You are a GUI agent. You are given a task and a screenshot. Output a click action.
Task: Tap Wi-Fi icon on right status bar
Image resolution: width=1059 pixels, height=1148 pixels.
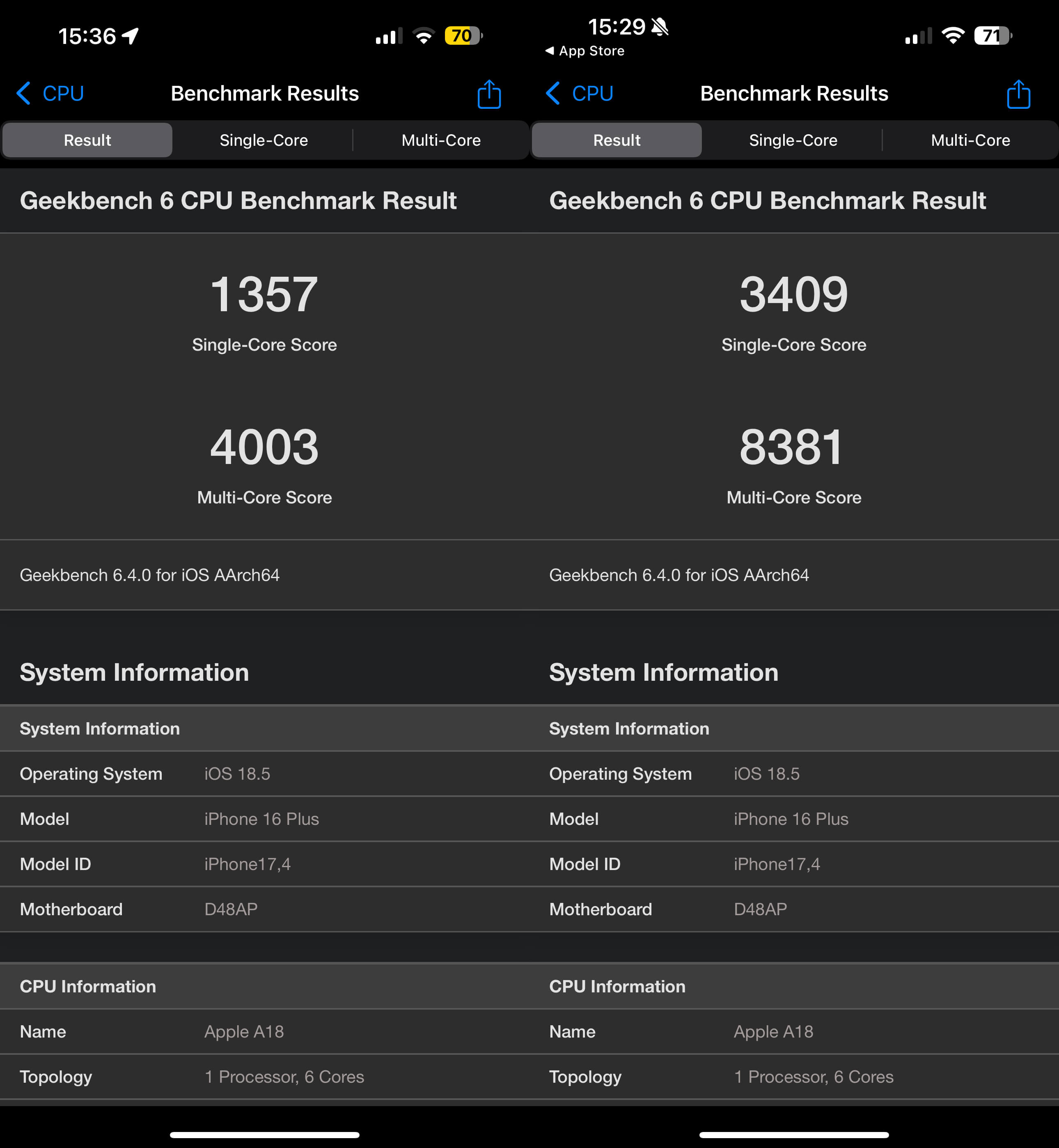953,36
